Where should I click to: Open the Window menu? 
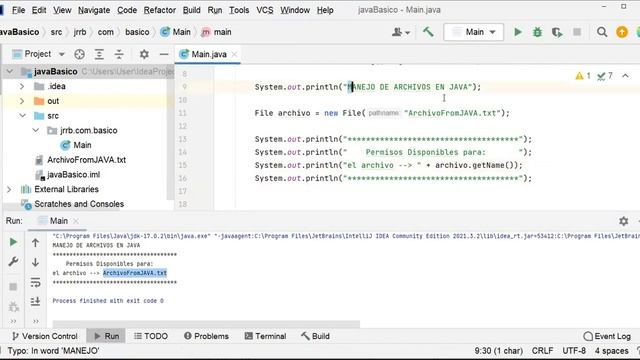pyautogui.click(x=295, y=10)
